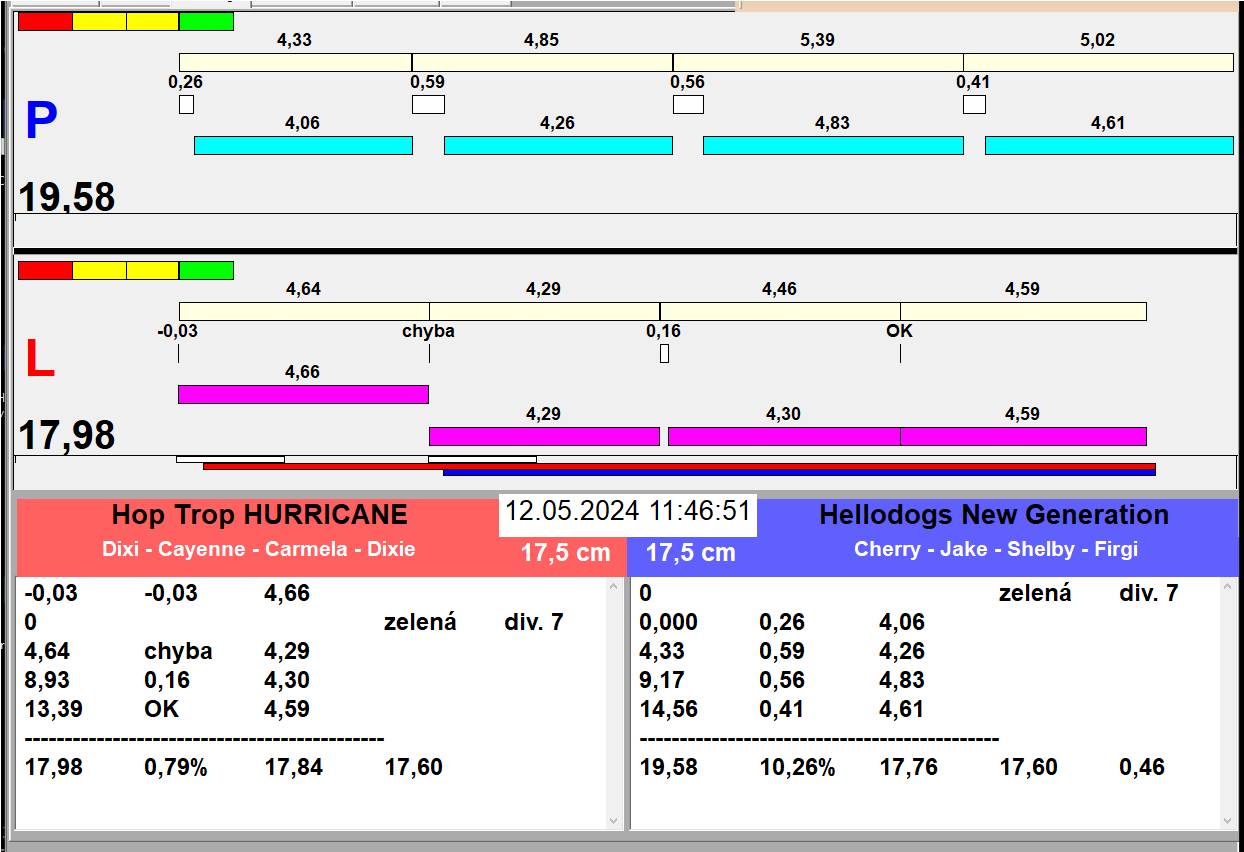Click the large blue P lane letter

click(x=41, y=121)
